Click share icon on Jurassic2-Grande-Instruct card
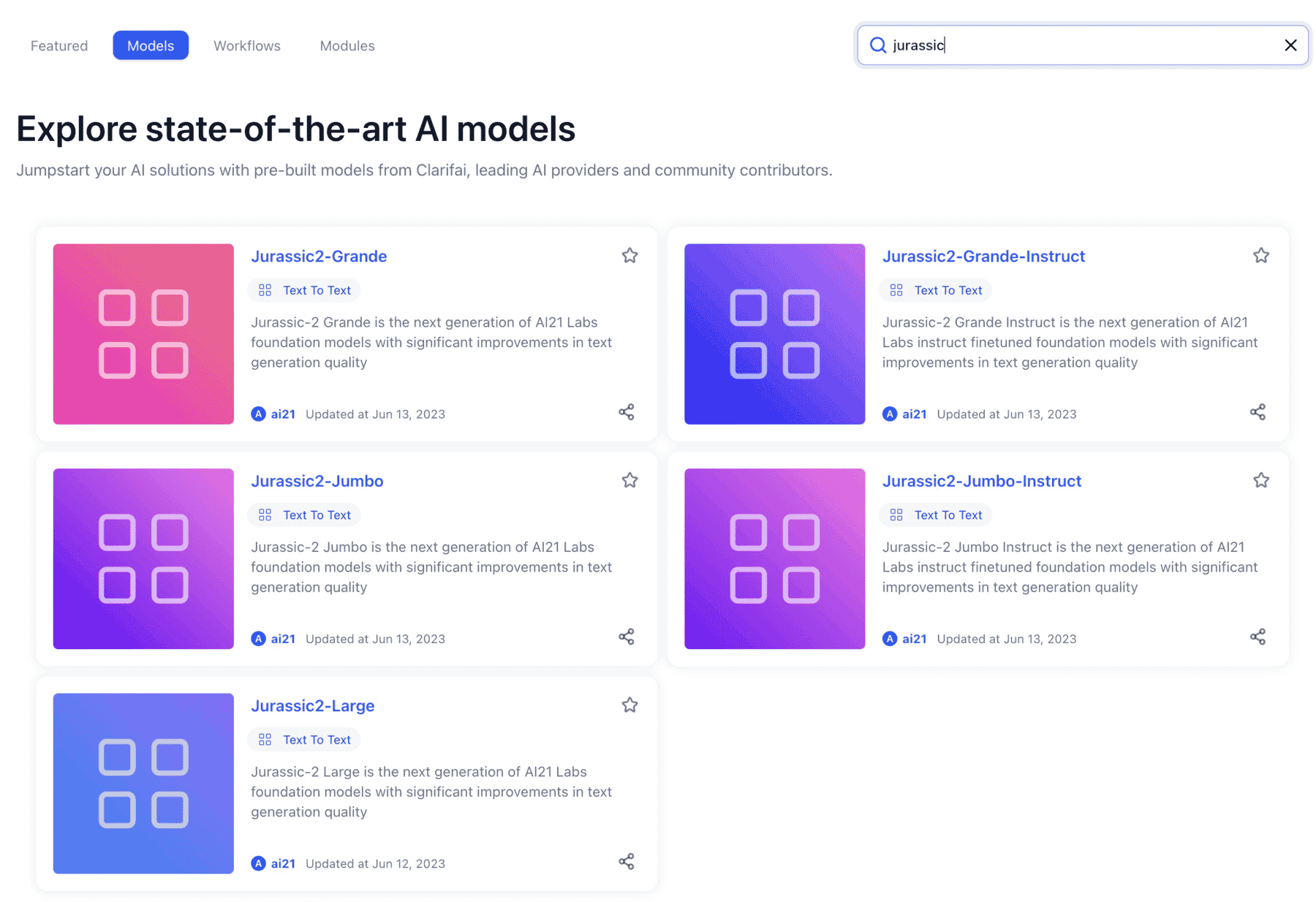The height and width of the screenshot is (902, 1316). pos(1258,412)
